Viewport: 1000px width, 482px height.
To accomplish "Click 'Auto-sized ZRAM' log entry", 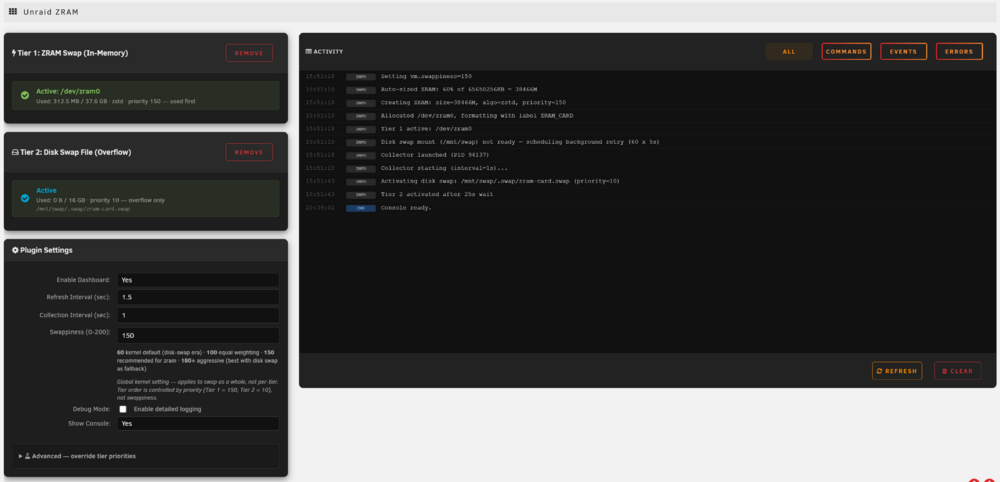I will point(459,89).
